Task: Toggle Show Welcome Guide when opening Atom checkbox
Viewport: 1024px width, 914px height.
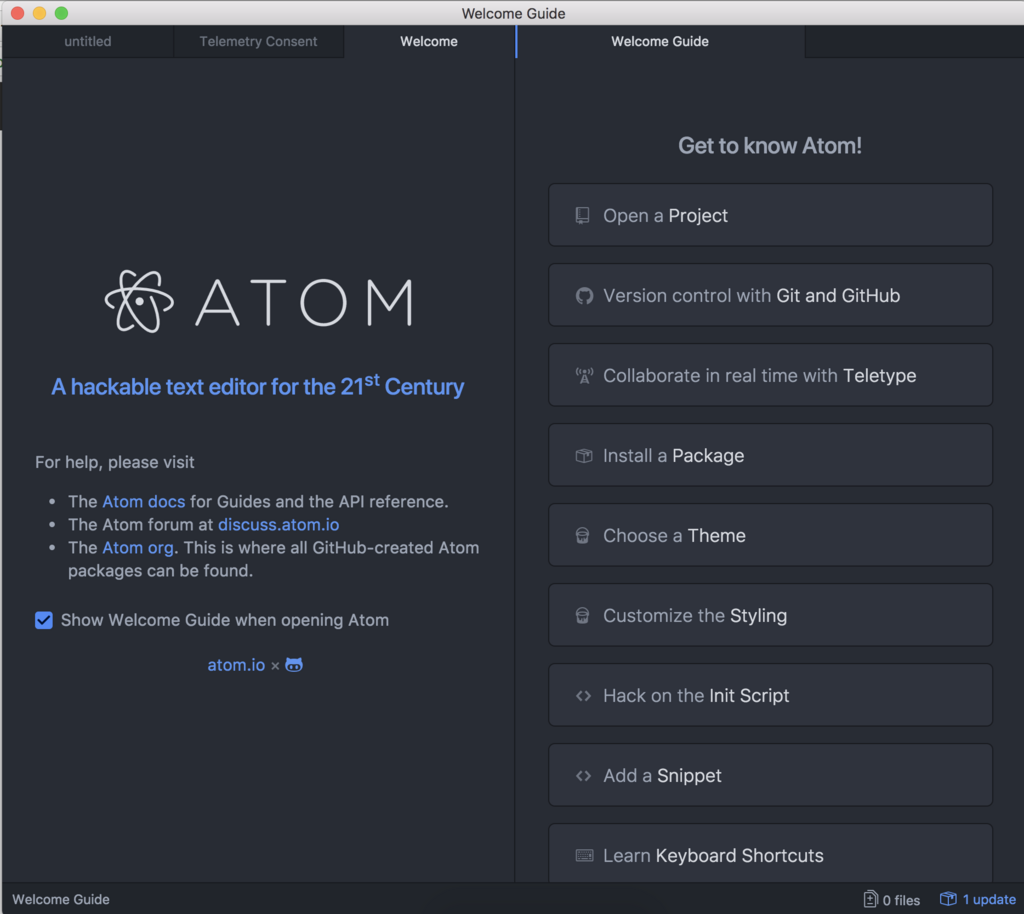Action: click(x=44, y=620)
